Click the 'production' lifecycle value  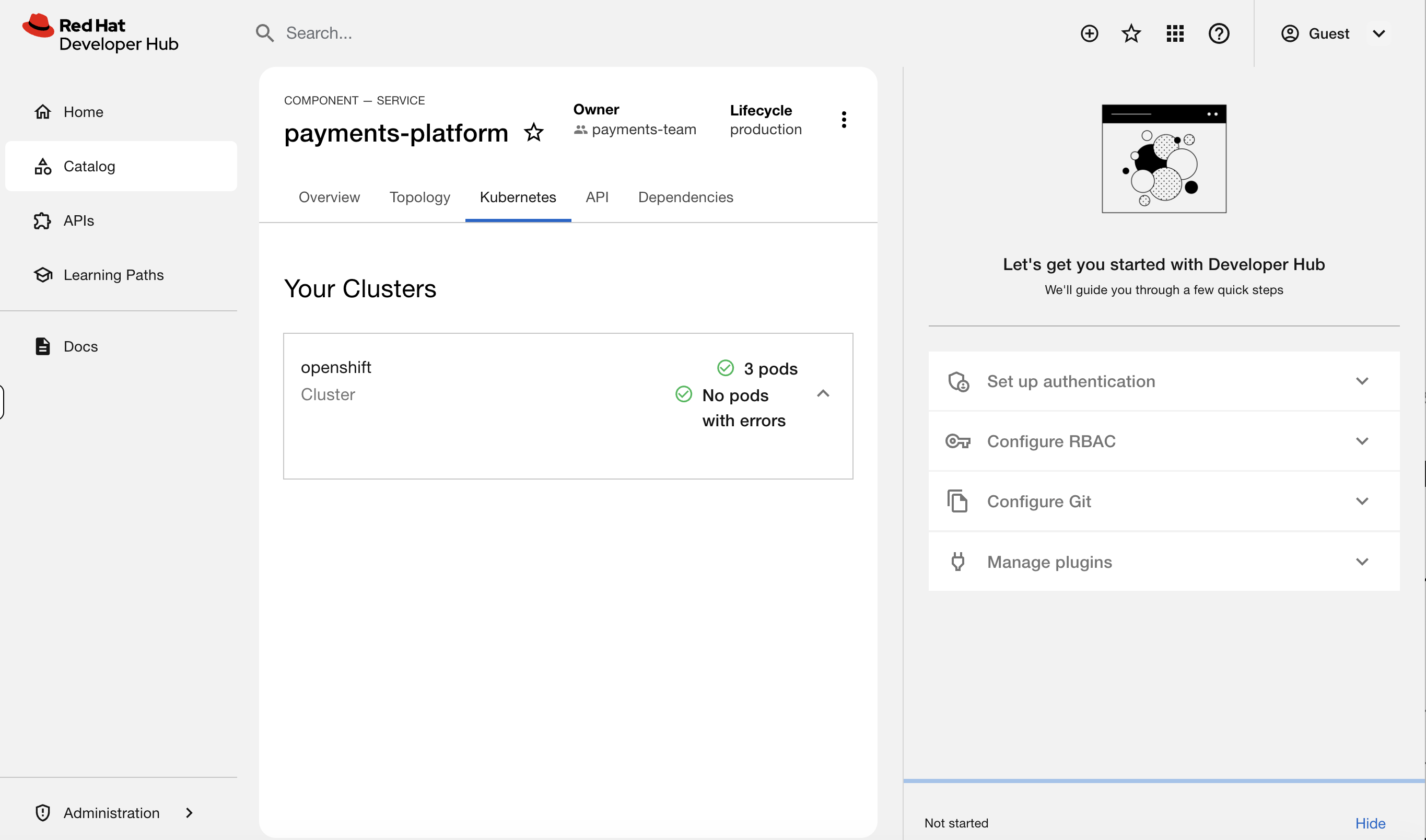(x=766, y=130)
